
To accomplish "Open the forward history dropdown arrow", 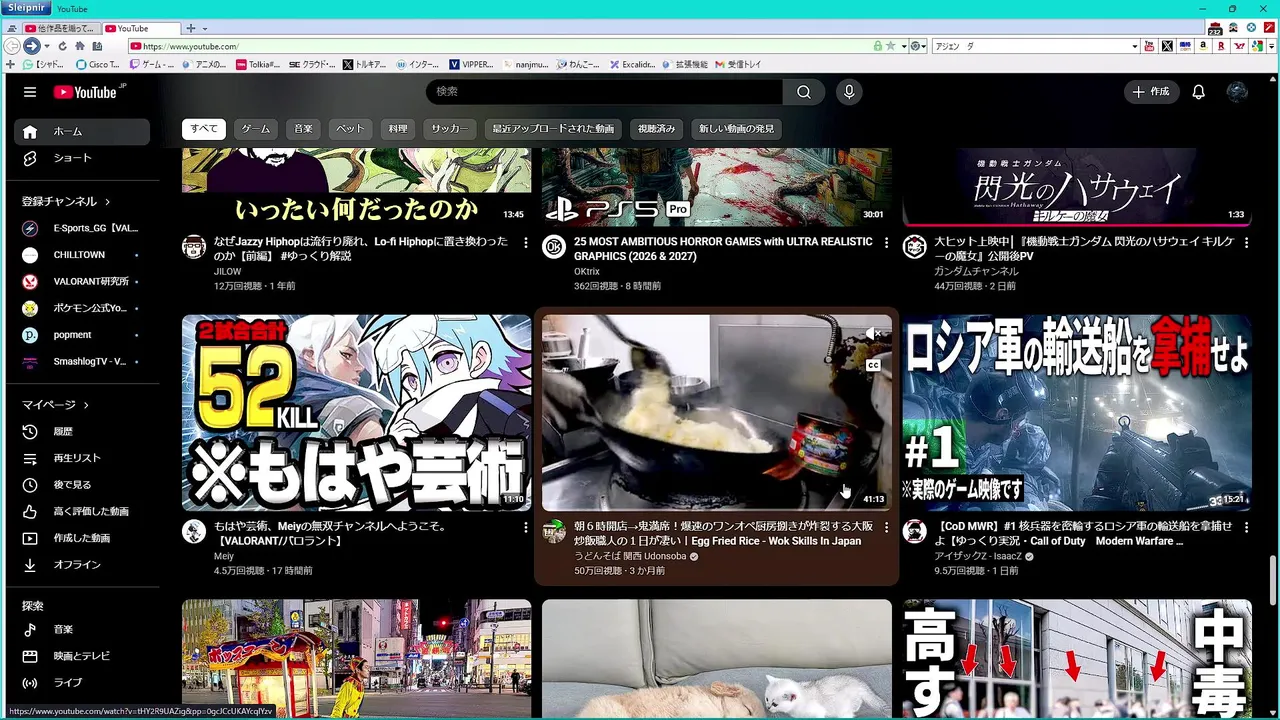I will point(46,46).
